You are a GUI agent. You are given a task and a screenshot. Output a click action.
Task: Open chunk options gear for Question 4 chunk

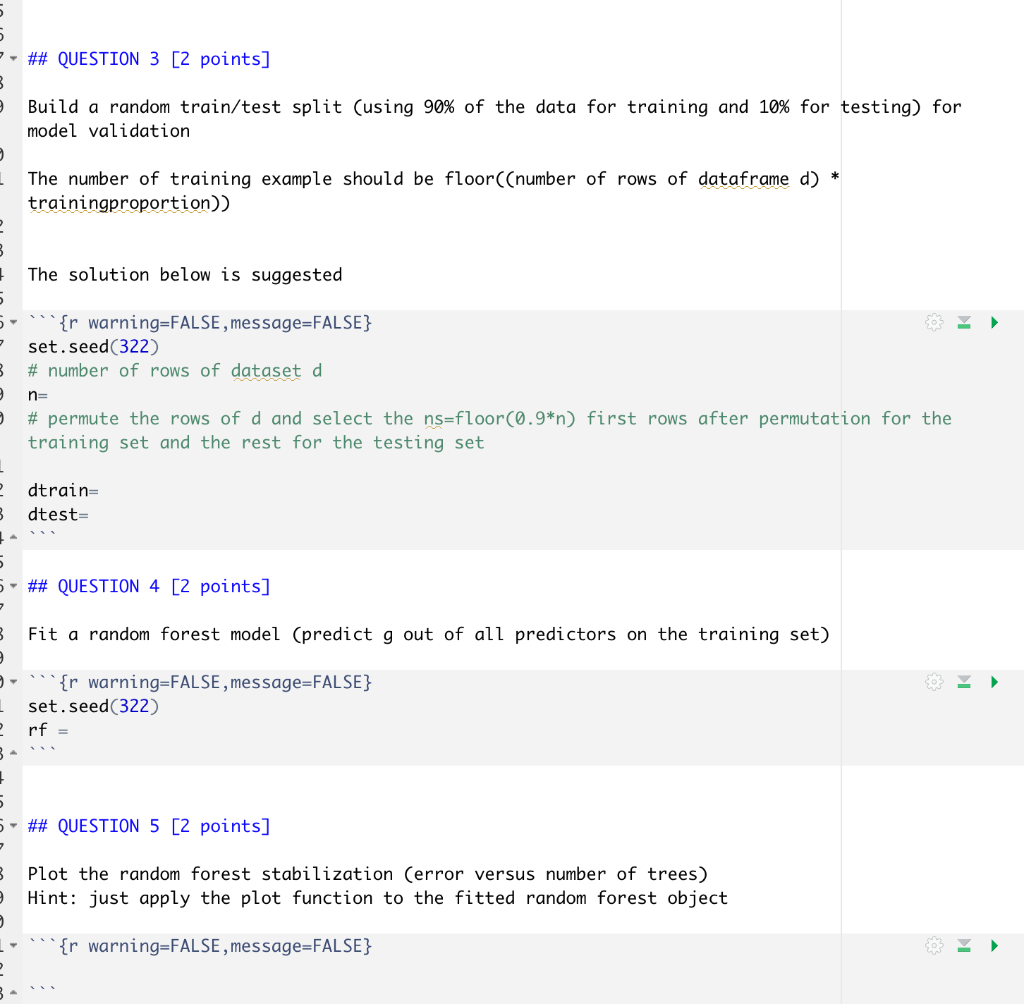pyautogui.click(x=934, y=682)
